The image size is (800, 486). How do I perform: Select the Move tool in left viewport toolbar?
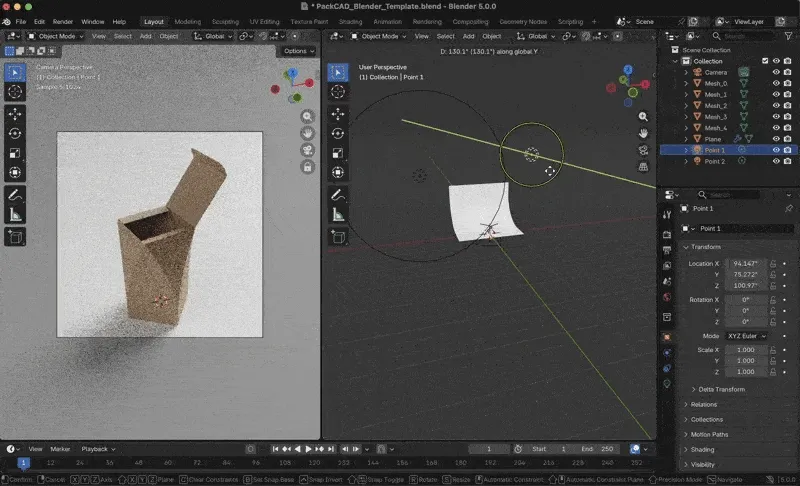click(x=15, y=113)
